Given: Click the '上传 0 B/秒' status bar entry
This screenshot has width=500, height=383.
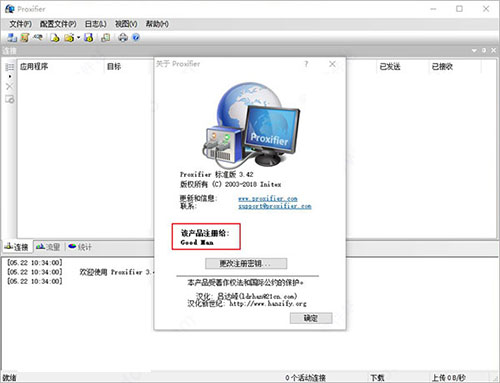Looking at the screenshot, I should point(449,378).
